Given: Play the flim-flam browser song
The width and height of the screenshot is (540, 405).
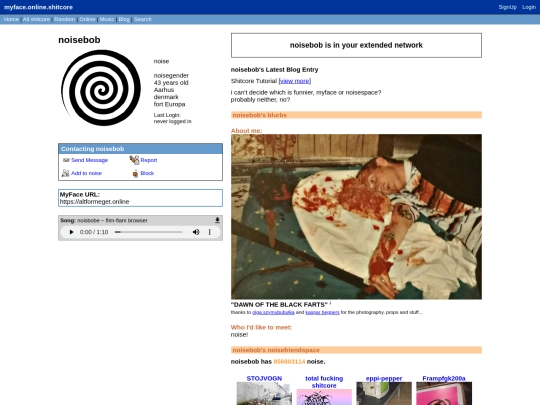Looking at the screenshot, I should click(71, 232).
